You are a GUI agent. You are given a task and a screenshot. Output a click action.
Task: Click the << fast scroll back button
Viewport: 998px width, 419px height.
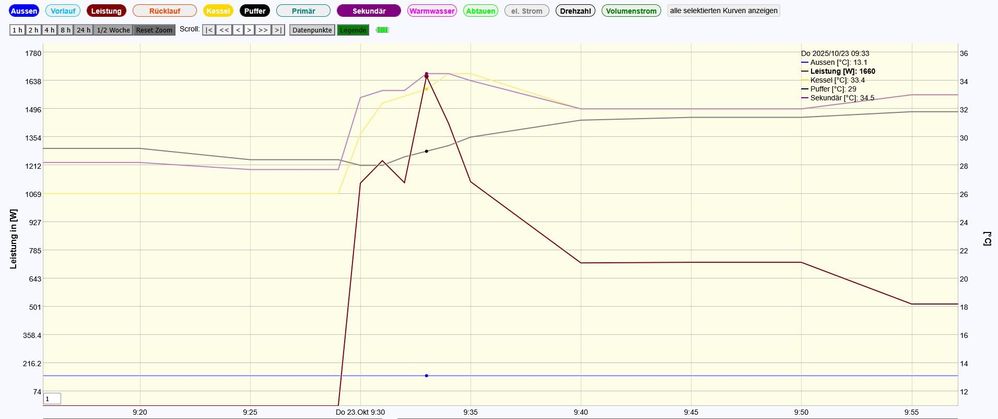pyautogui.click(x=225, y=30)
